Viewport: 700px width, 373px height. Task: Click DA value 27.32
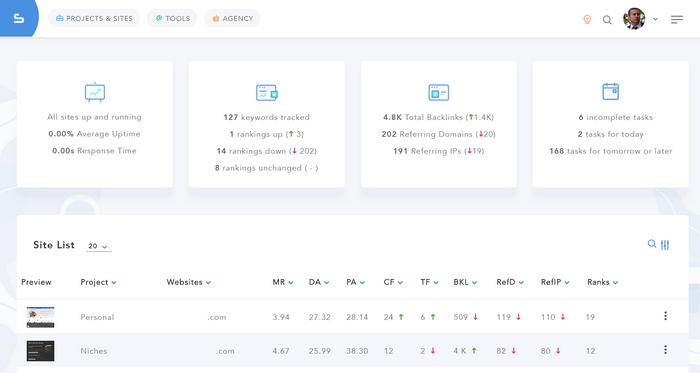click(x=320, y=317)
